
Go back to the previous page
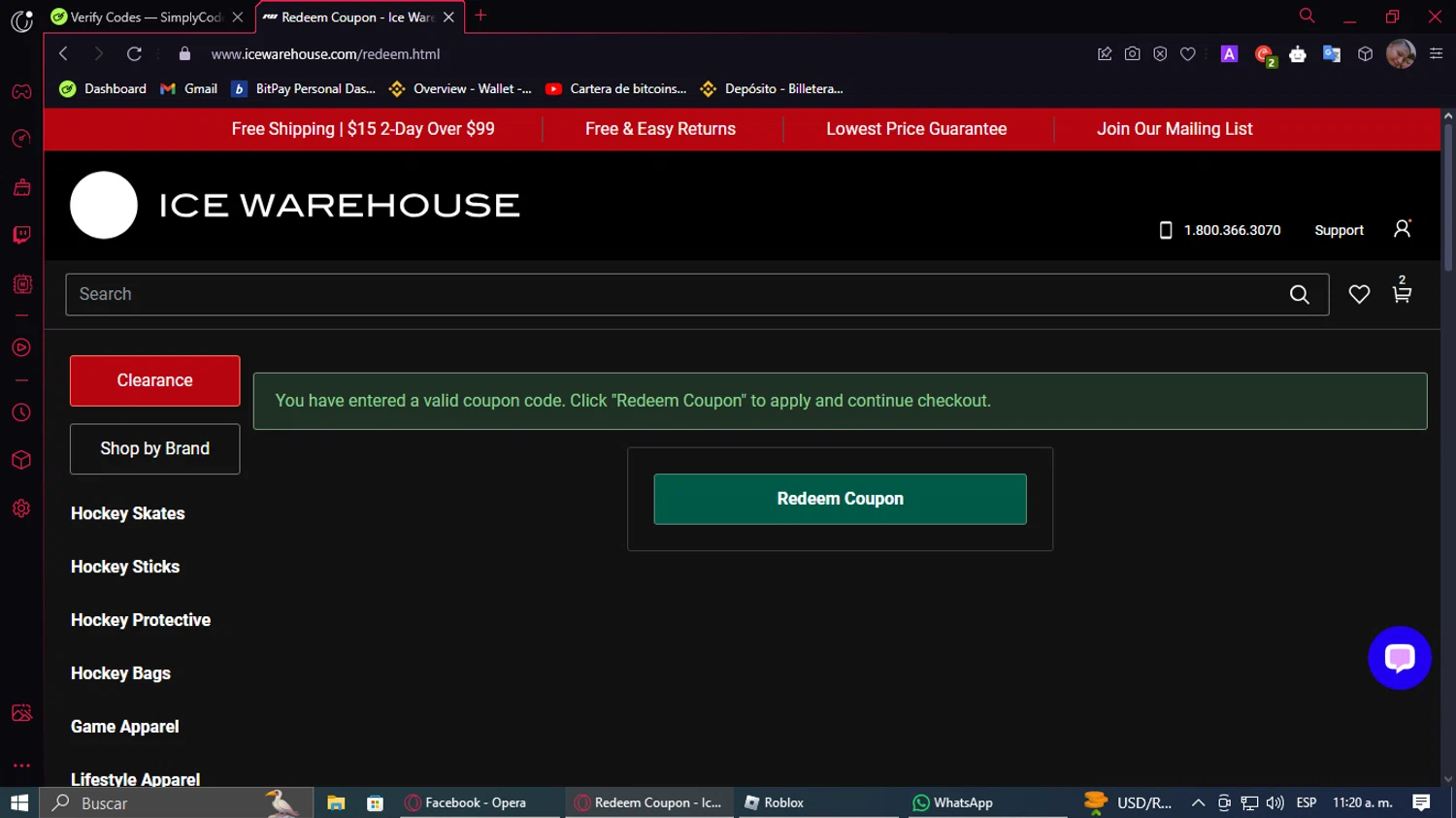pyautogui.click(x=63, y=53)
